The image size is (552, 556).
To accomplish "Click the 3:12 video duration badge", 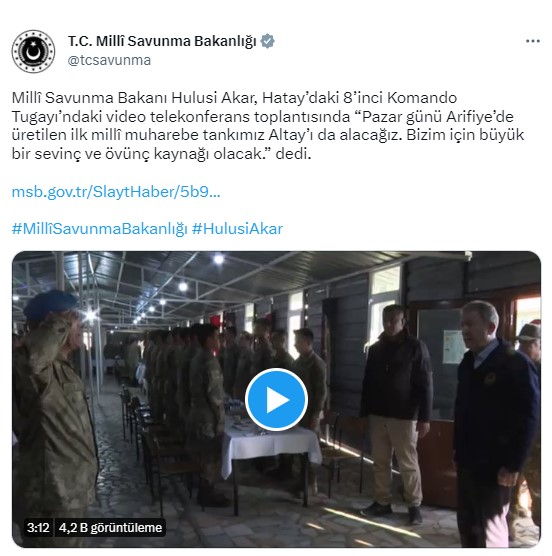I will pyautogui.click(x=38, y=528).
